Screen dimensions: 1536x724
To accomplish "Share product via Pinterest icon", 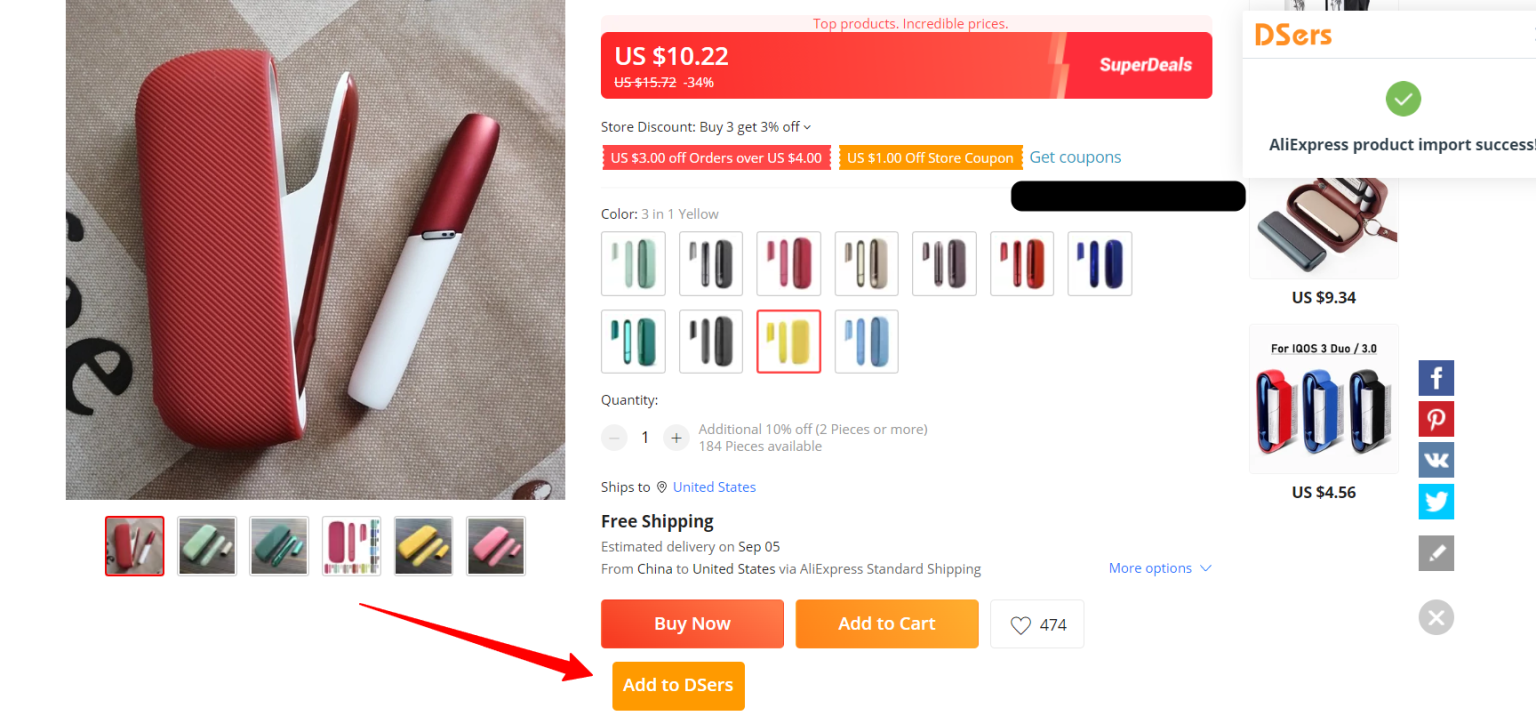I will coord(1436,419).
